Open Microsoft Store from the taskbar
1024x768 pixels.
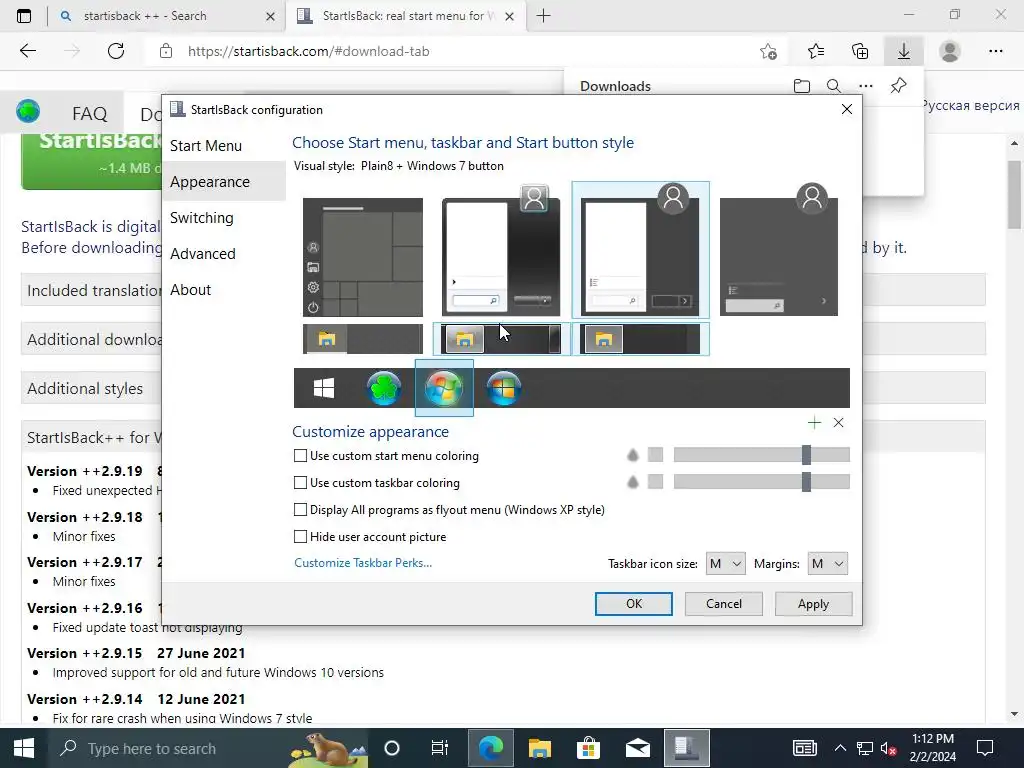point(588,748)
